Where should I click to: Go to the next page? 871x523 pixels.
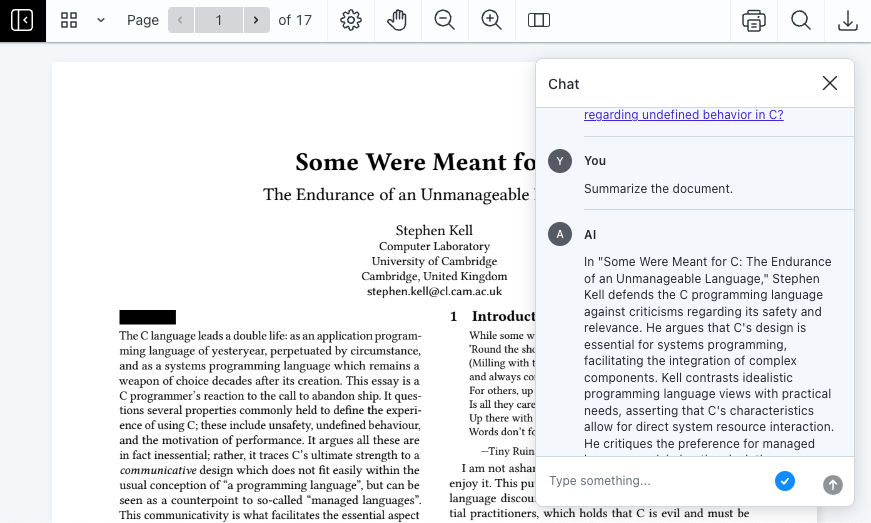257,20
